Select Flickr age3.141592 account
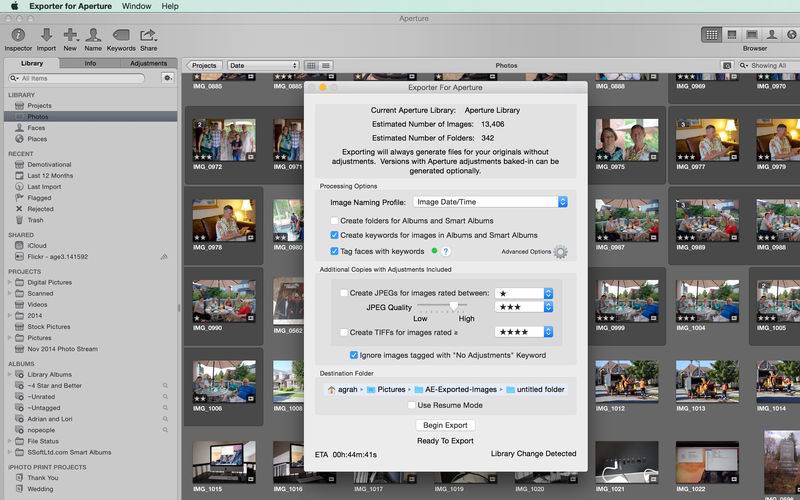The width and height of the screenshot is (800, 500). click(57, 257)
